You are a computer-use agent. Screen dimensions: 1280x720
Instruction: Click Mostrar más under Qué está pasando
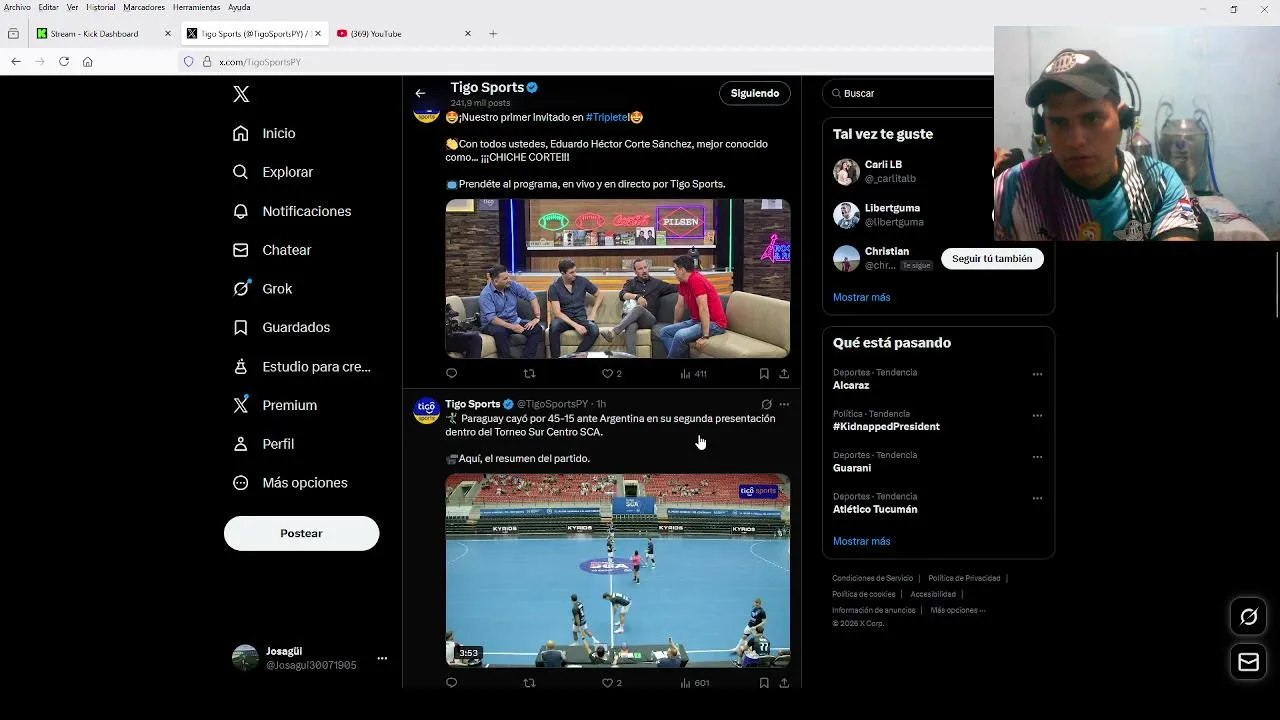[x=861, y=541]
